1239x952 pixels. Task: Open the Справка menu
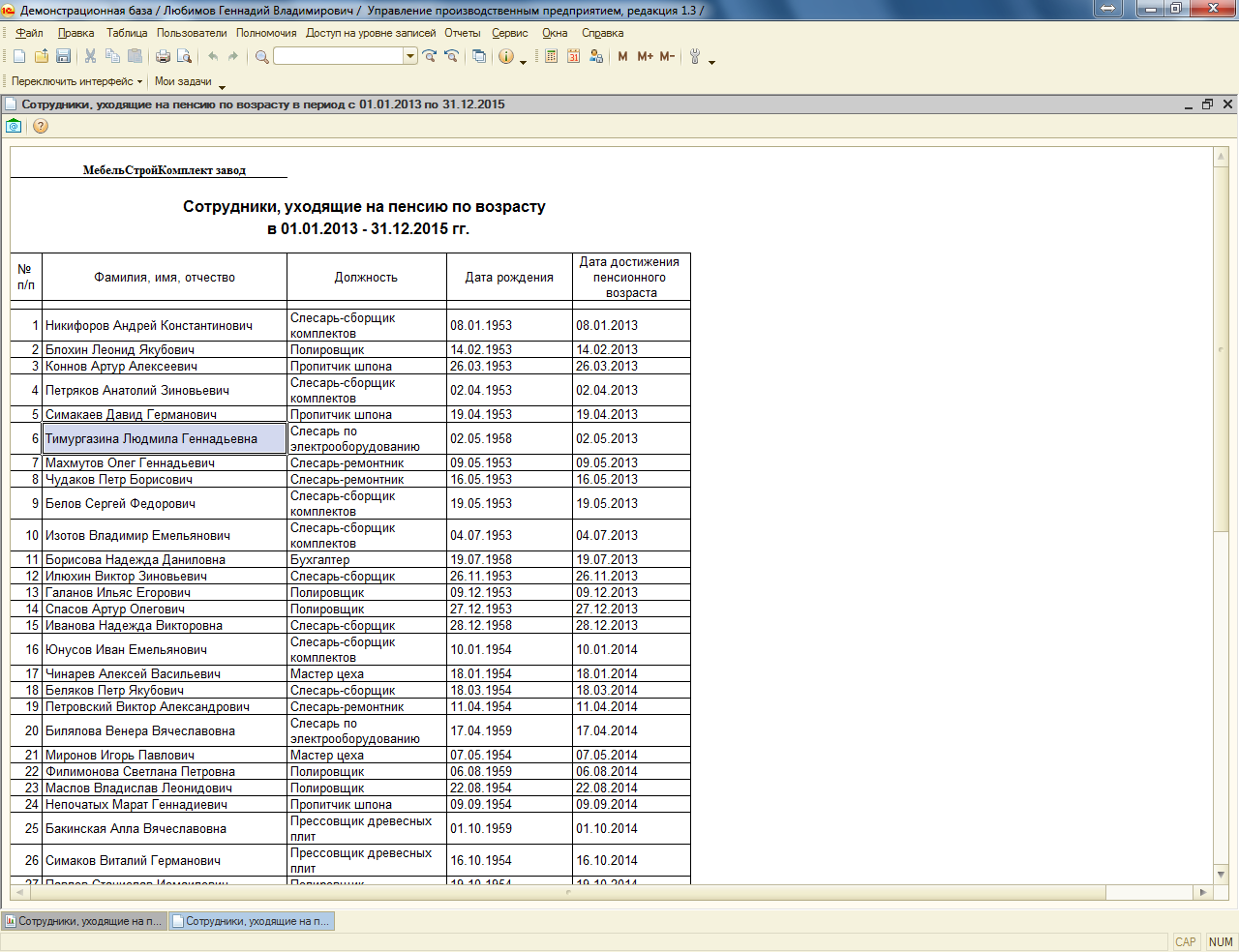[x=602, y=33]
